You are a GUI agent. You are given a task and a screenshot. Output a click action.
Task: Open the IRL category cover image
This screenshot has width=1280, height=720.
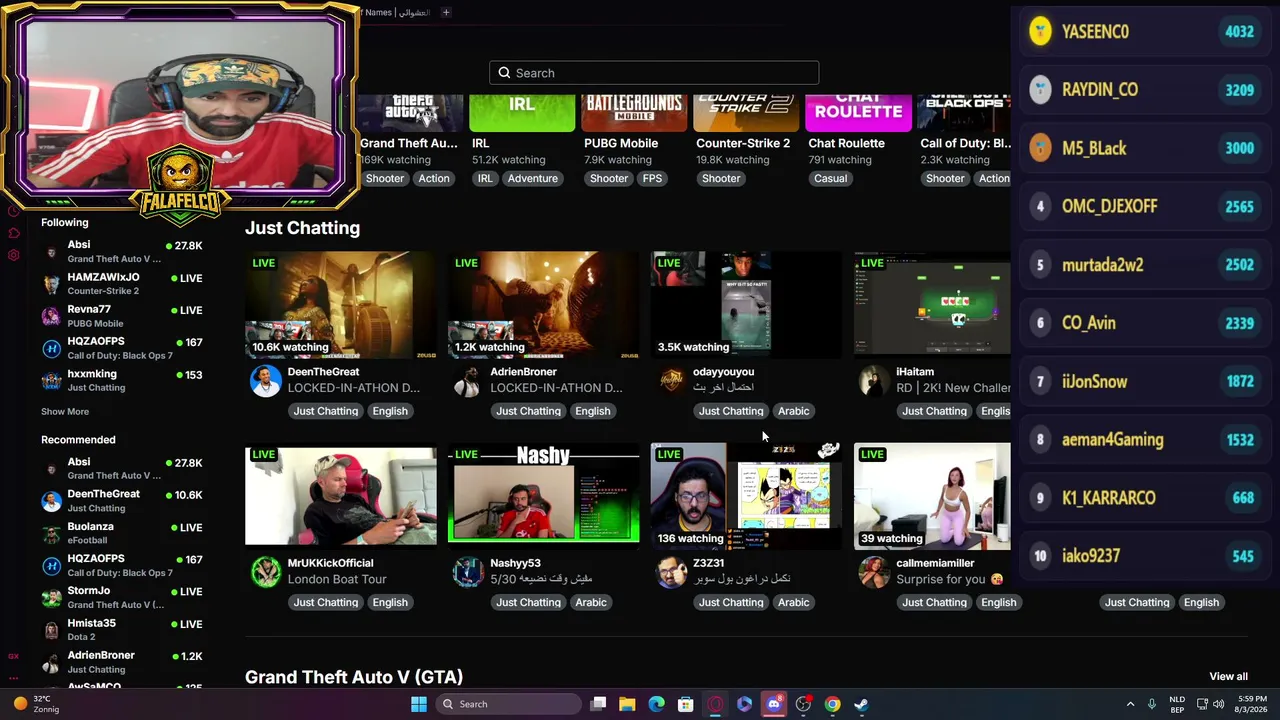(x=522, y=113)
